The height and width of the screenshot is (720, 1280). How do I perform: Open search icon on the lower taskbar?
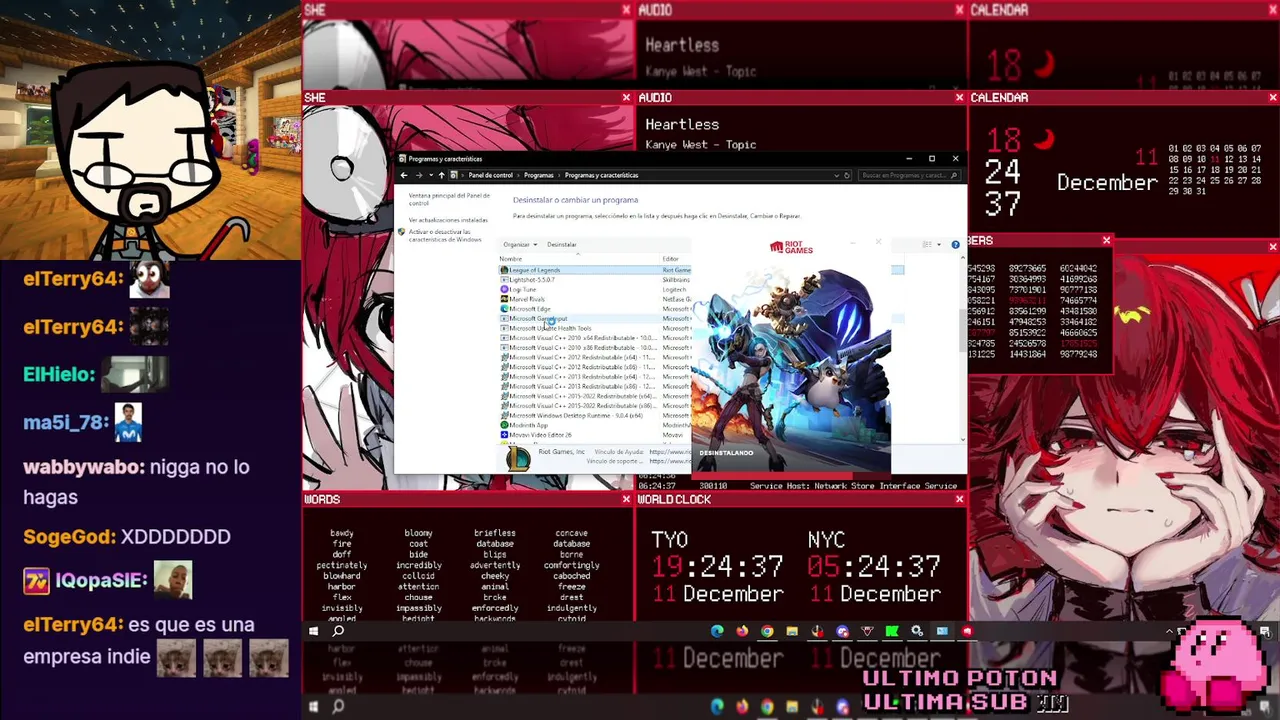click(338, 707)
